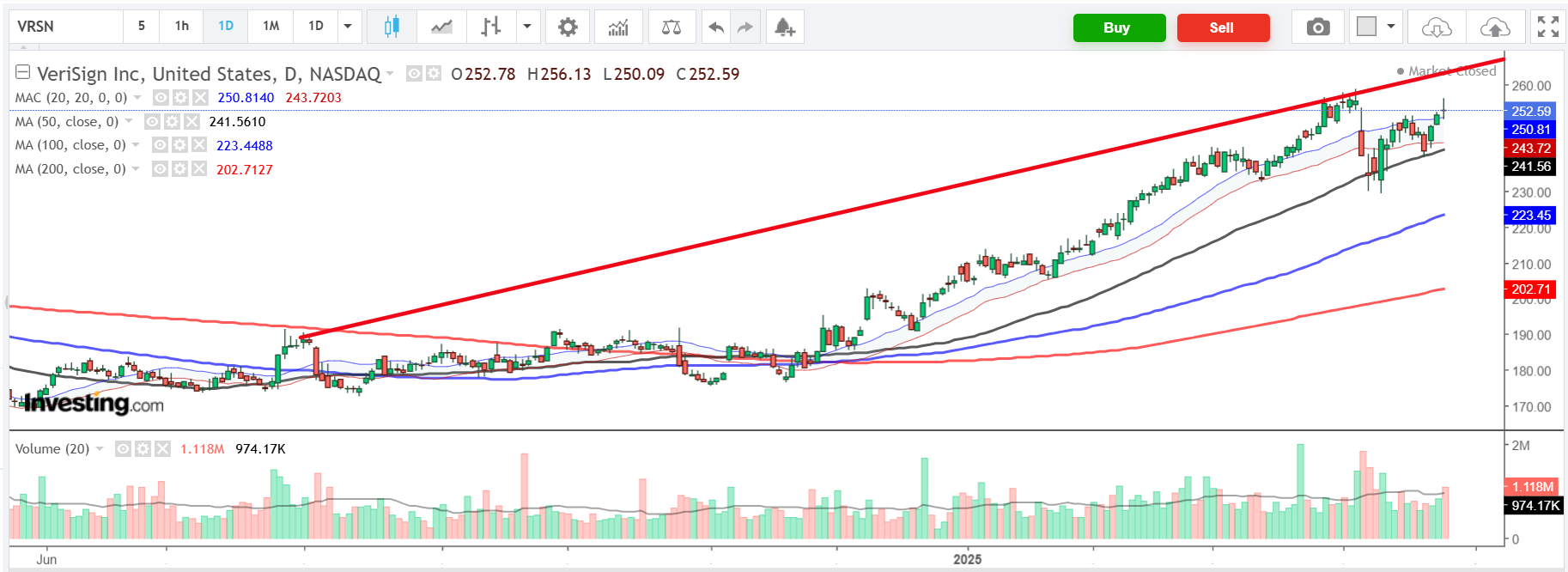Open VeriSign Inc title dropdown arrow
This screenshot has width=1568, height=572.
click(x=390, y=74)
